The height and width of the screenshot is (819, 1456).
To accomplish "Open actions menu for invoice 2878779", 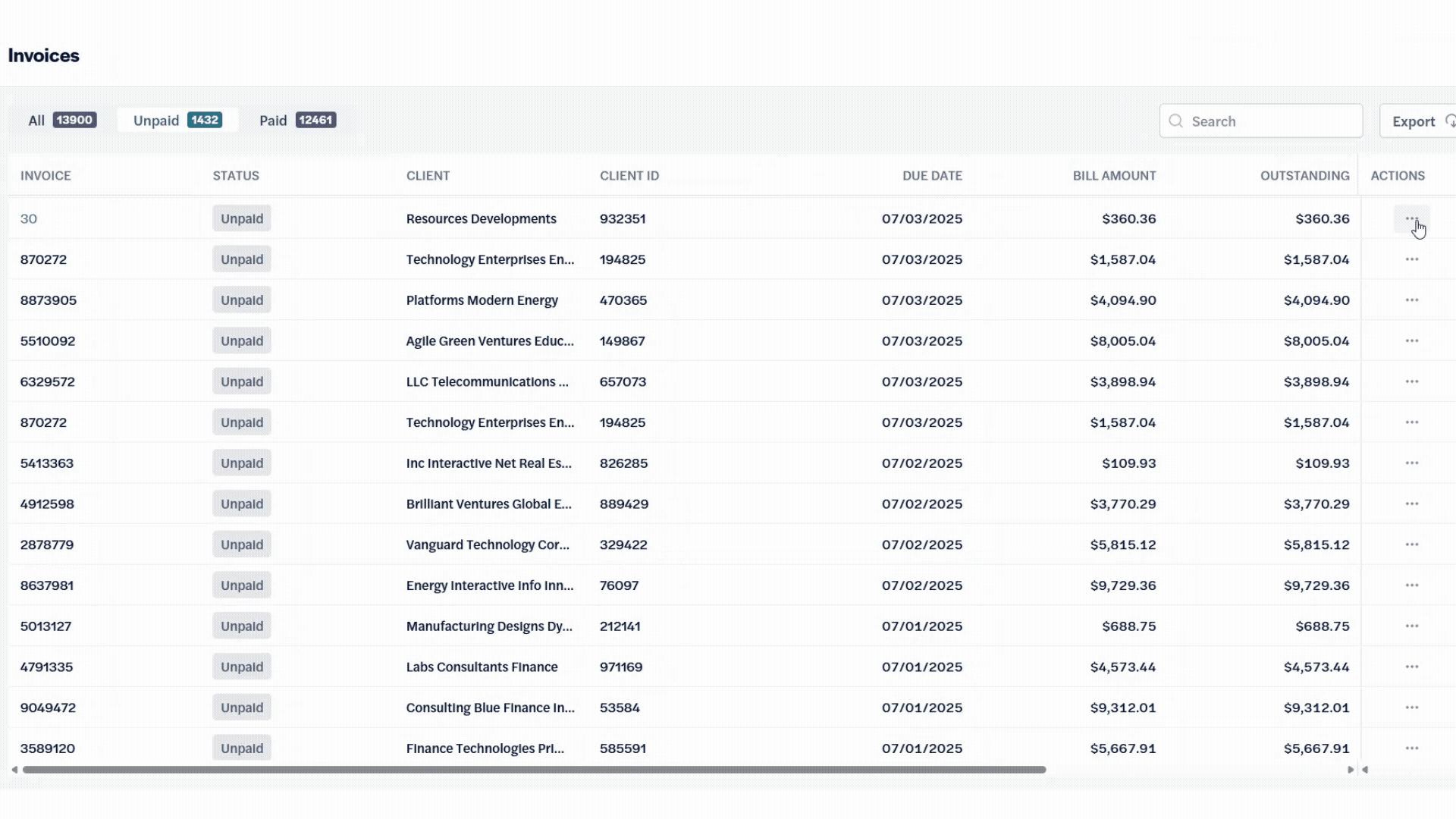I will pos(1411,544).
